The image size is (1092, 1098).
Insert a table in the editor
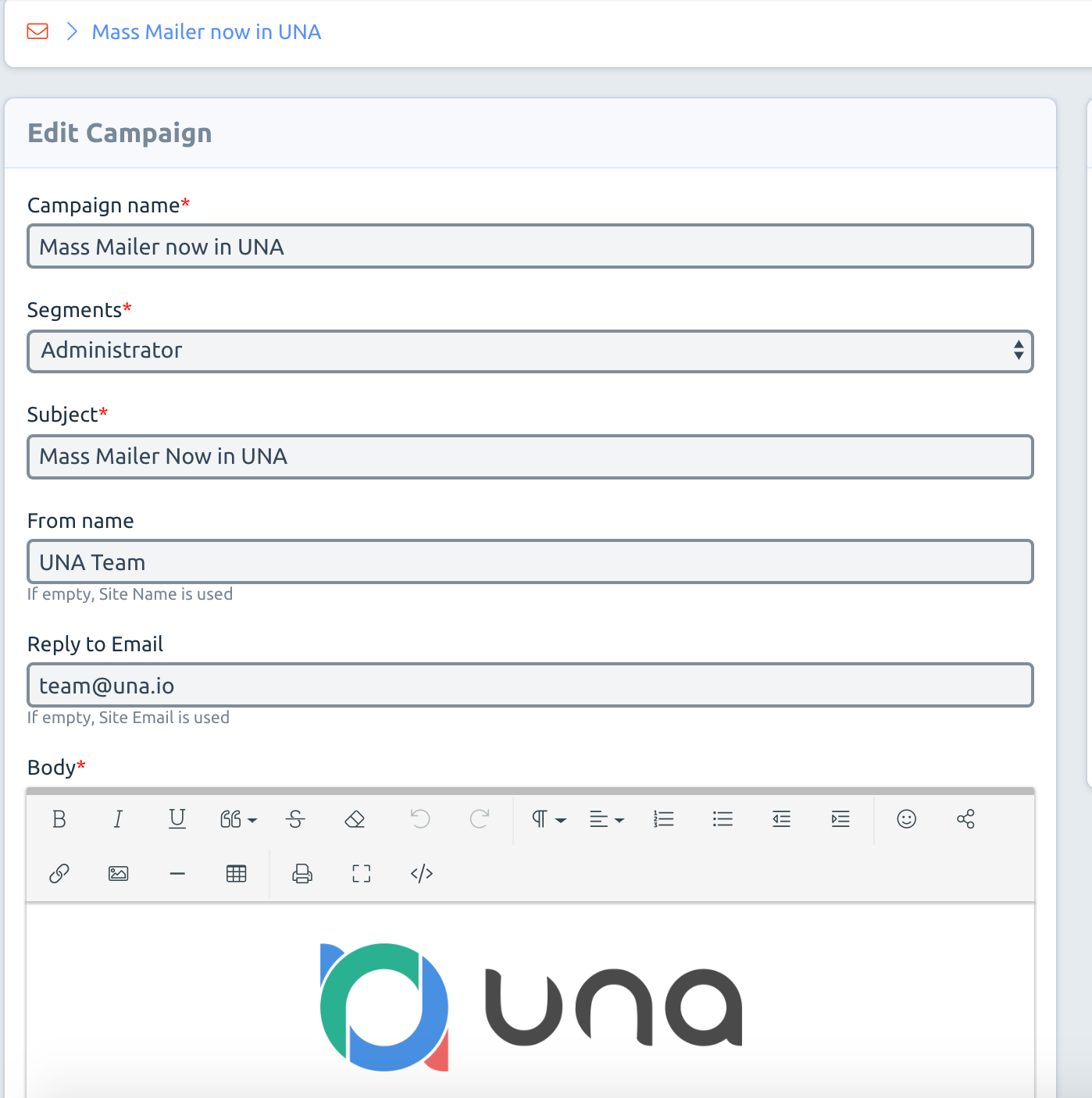[x=236, y=873]
